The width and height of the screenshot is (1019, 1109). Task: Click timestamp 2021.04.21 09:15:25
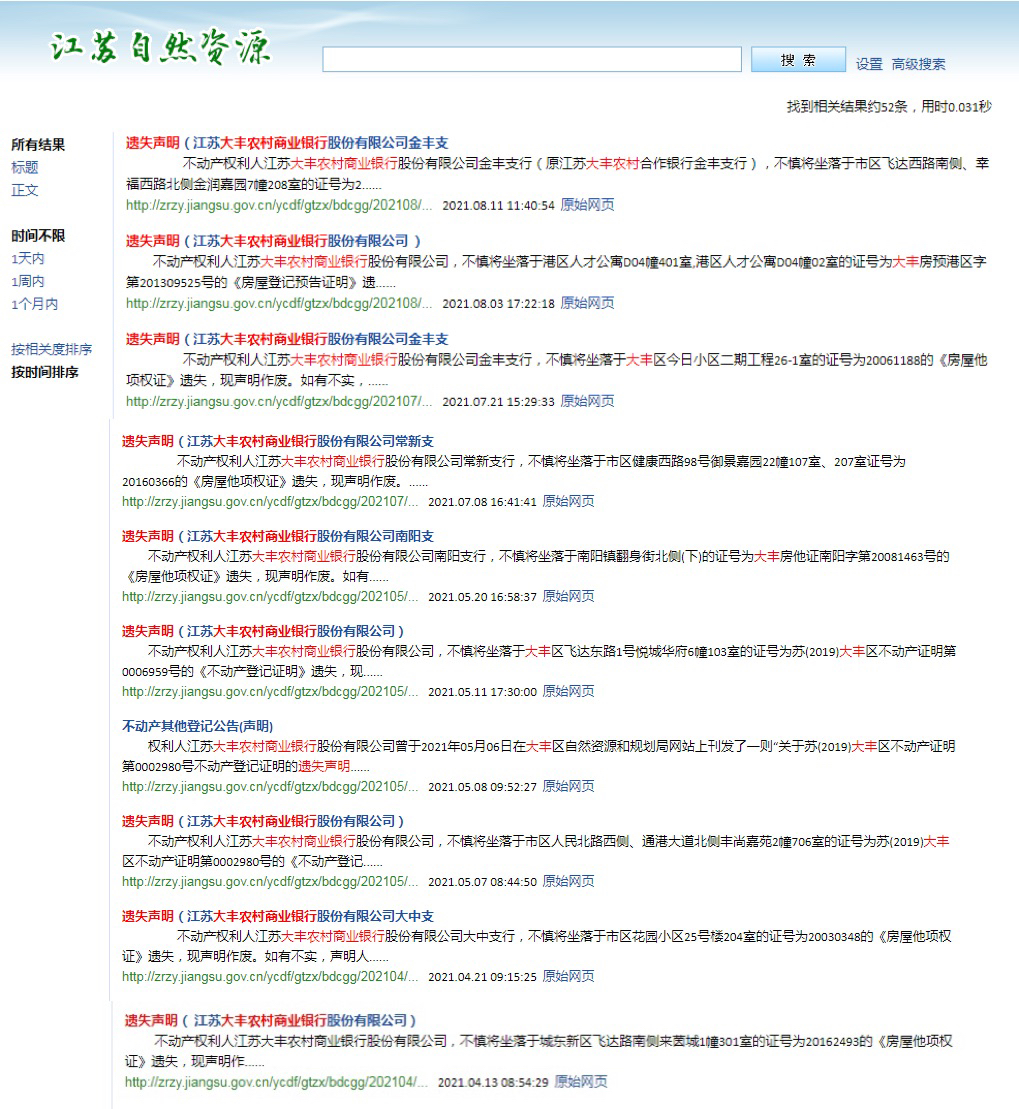pyautogui.click(x=482, y=977)
